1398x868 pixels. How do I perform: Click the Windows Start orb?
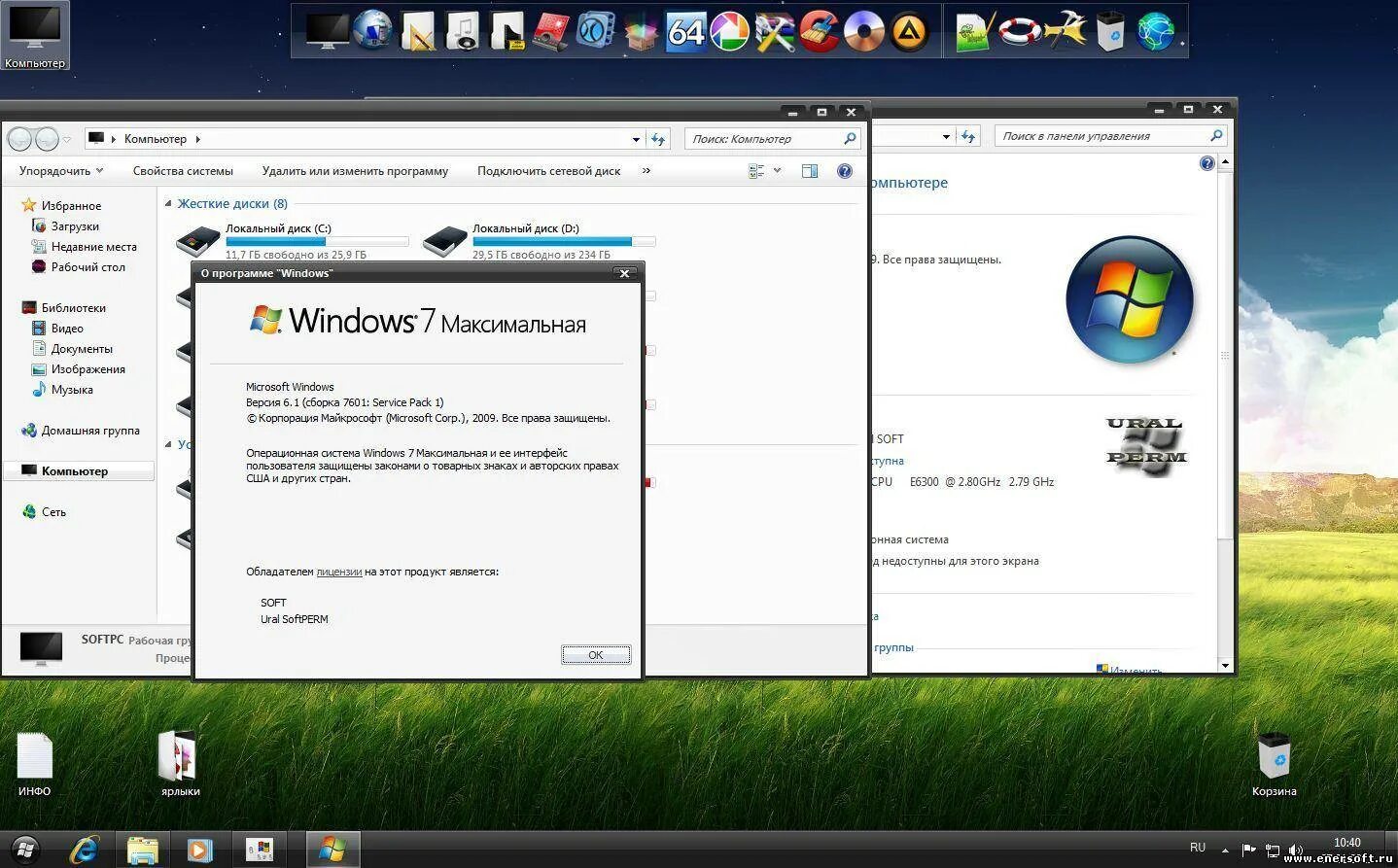(26, 850)
